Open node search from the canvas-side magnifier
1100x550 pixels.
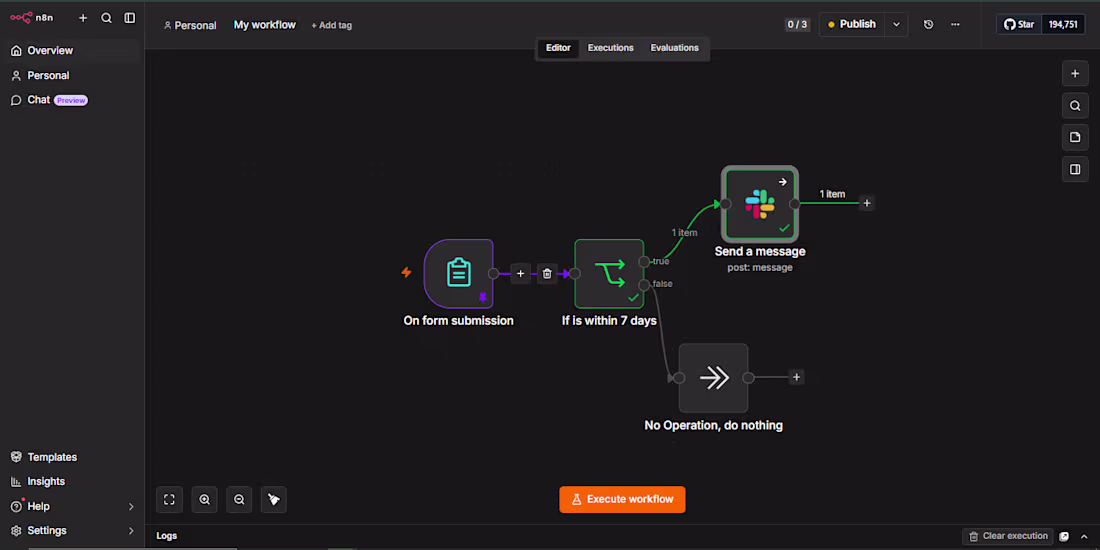pos(1075,106)
